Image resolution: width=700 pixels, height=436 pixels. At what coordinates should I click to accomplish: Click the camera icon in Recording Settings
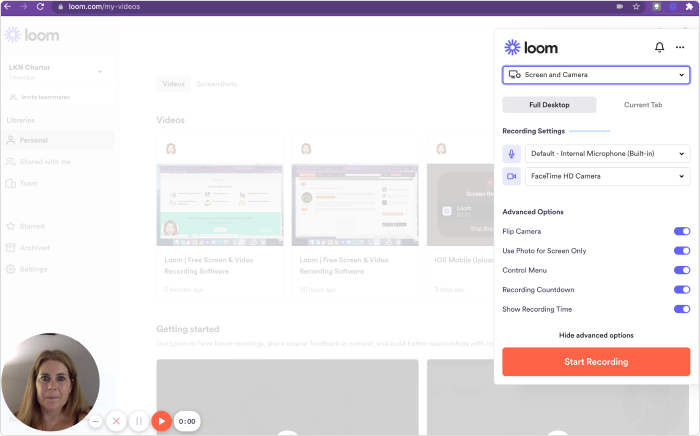tap(512, 176)
